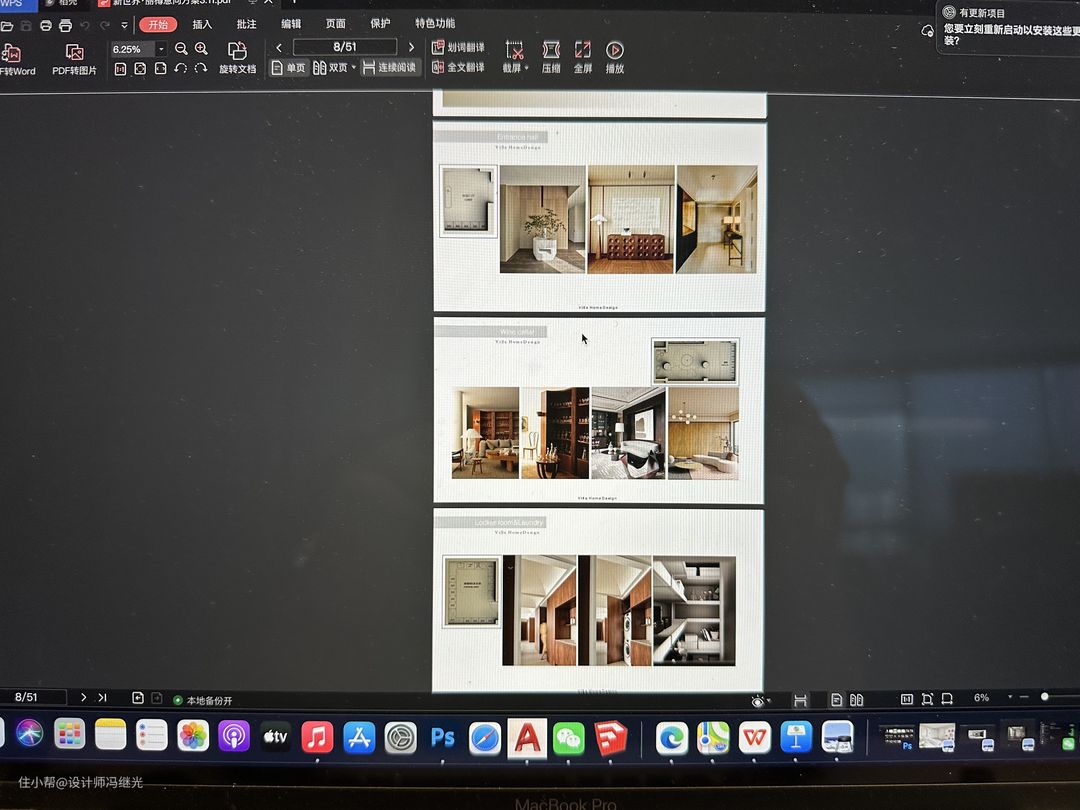Click the zoom in magnifier icon
This screenshot has width=1080, height=810.
click(x=201, y=48)
